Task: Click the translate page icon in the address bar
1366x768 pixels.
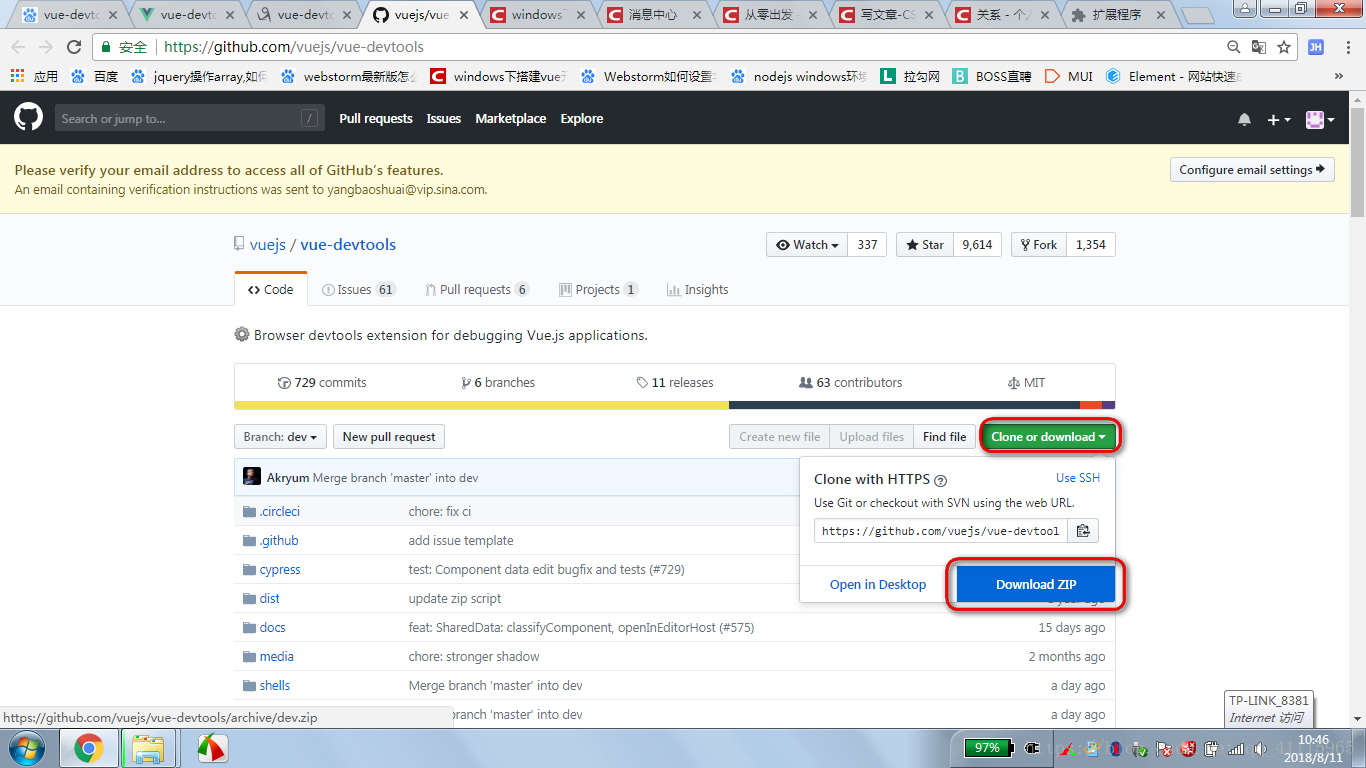Action: pos(1259,47)
